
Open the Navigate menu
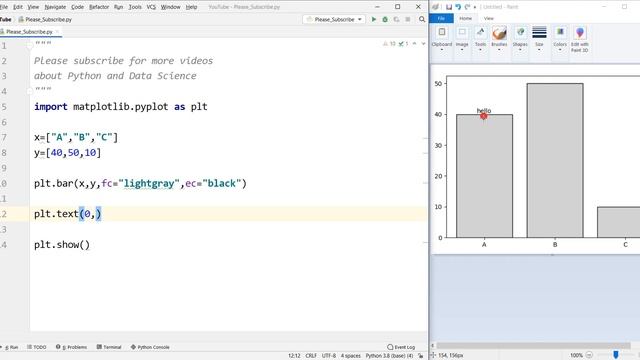pos(55,7)
